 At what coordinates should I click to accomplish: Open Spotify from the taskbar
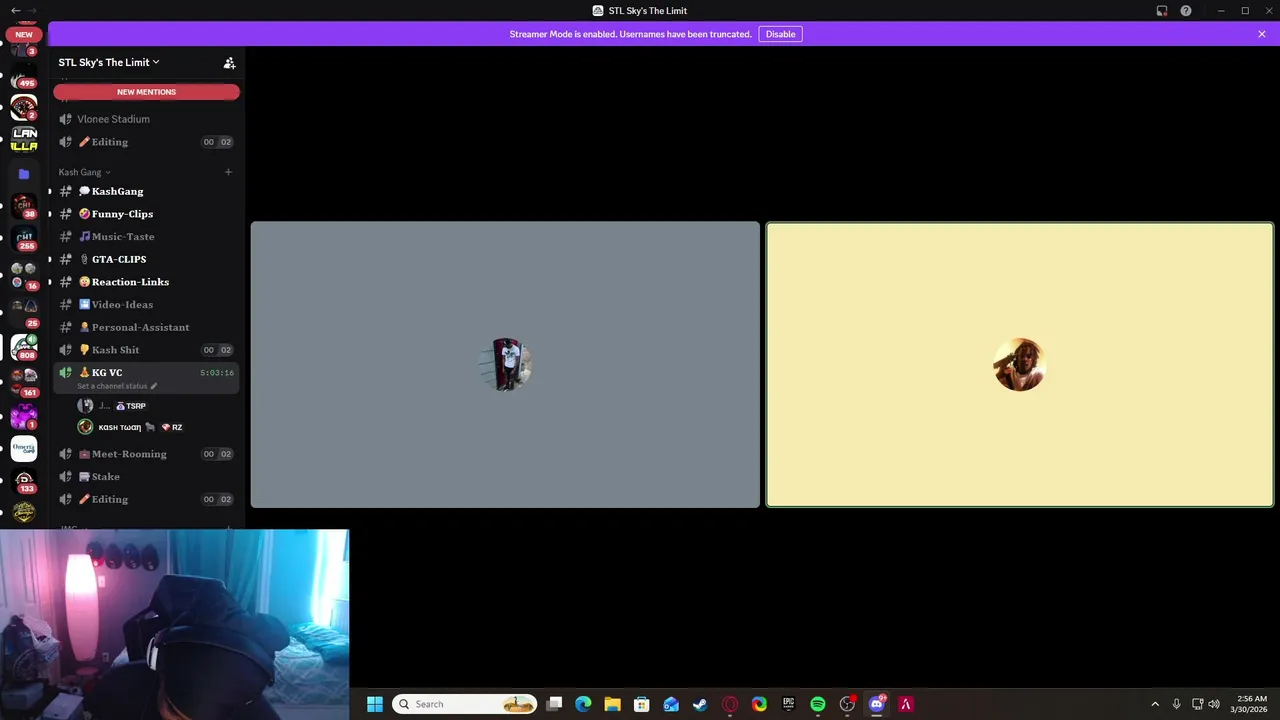(818, 704)
